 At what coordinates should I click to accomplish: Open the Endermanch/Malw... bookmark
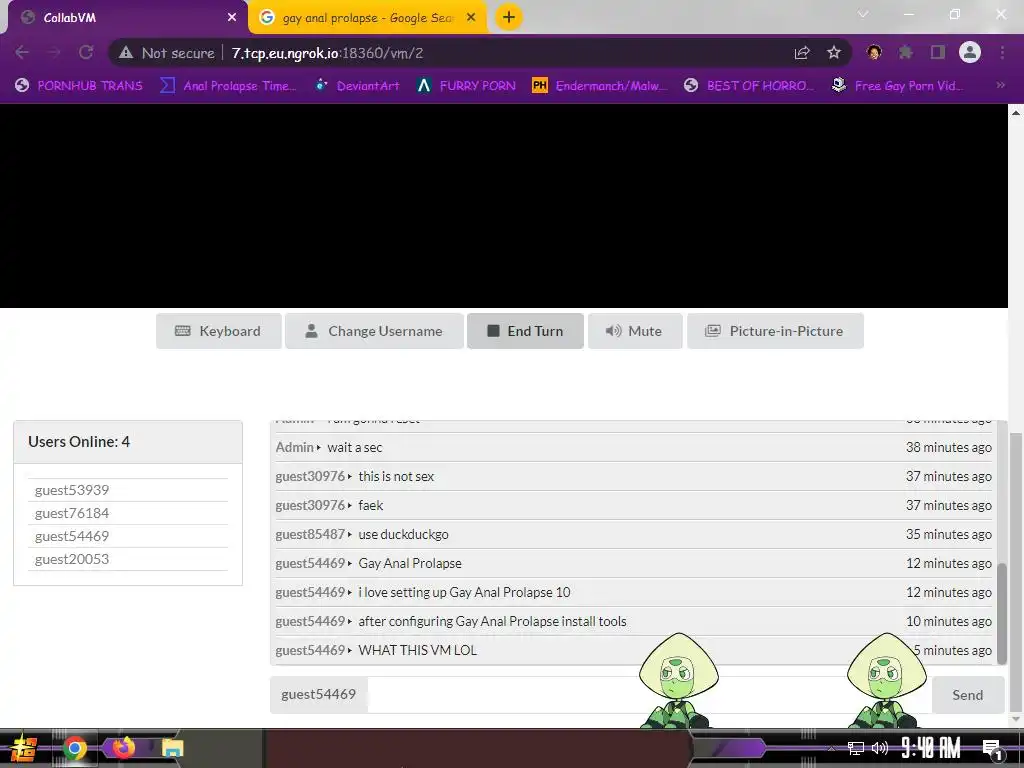pyautogui.click(x=600, y=86)
